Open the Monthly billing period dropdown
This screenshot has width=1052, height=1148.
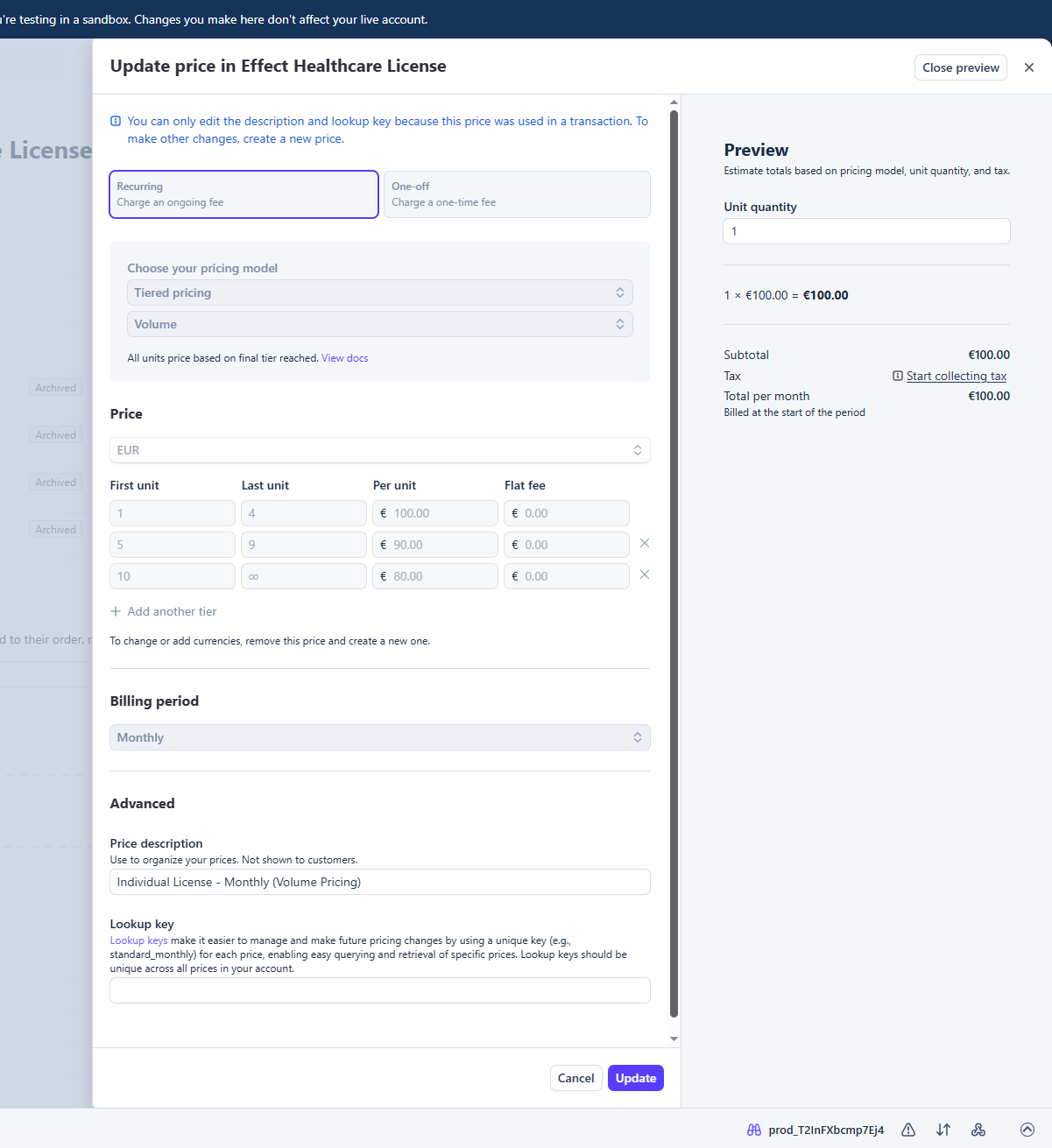(379, 737)
